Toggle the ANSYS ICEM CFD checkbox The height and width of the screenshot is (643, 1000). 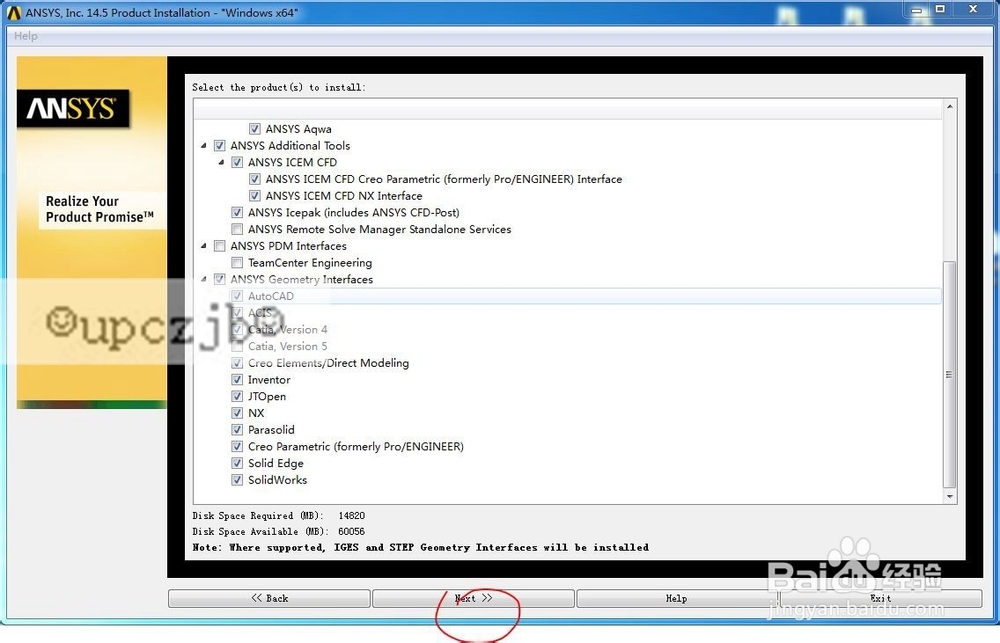point(237,162)
